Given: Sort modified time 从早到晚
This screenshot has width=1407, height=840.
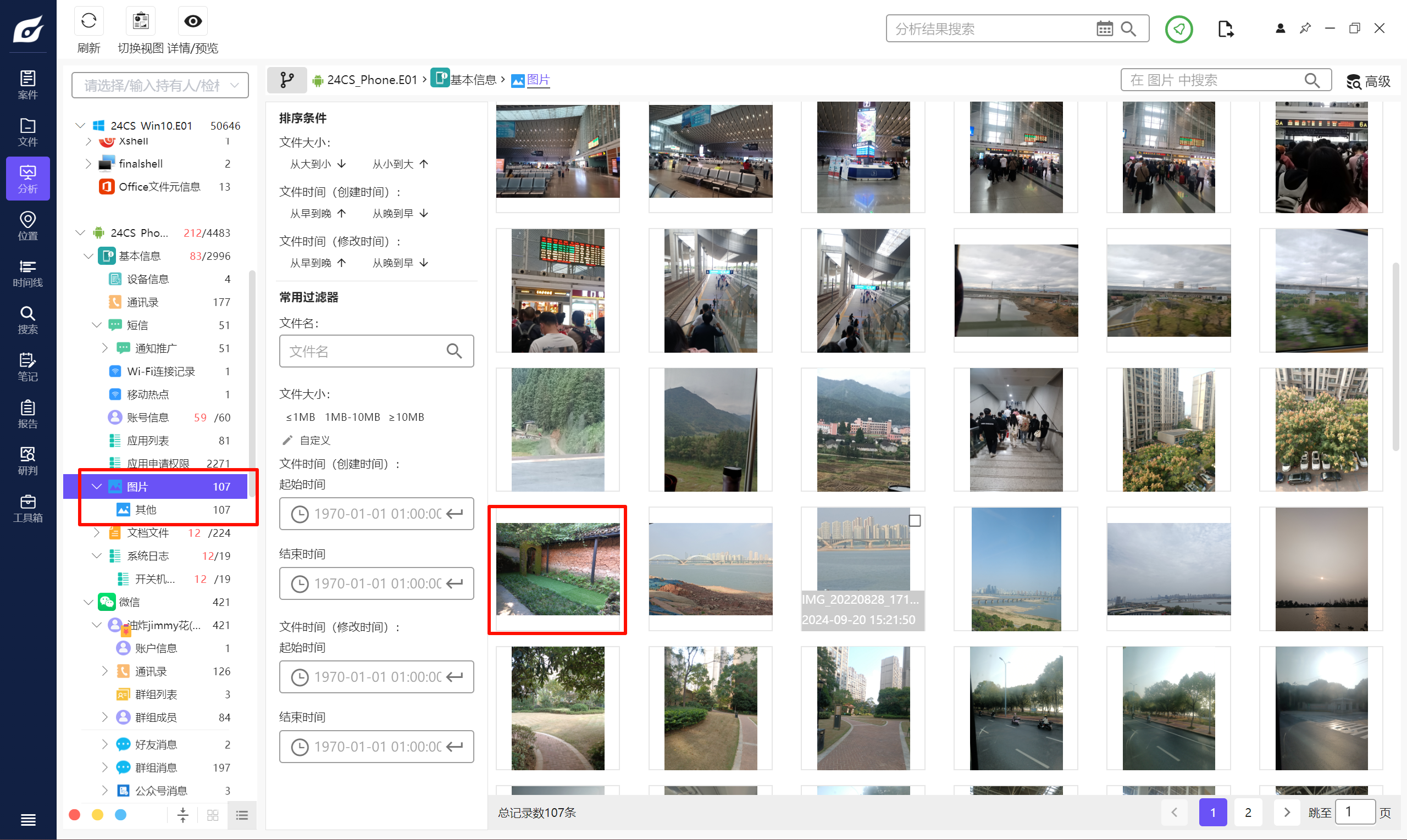Looking at the screenshot, I should 318,263.
